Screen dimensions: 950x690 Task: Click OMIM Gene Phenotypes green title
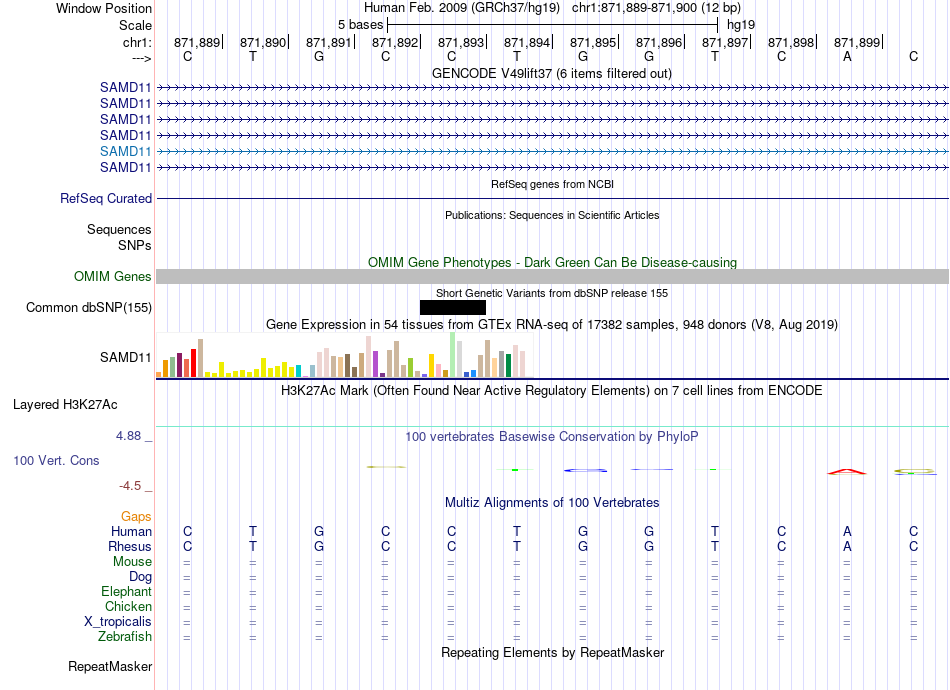(553, 262)
